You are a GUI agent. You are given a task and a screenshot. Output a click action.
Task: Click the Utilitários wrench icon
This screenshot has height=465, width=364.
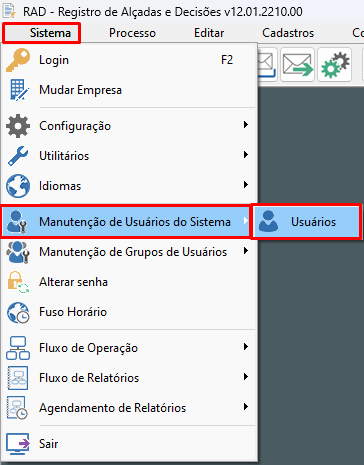click(18, 156)
